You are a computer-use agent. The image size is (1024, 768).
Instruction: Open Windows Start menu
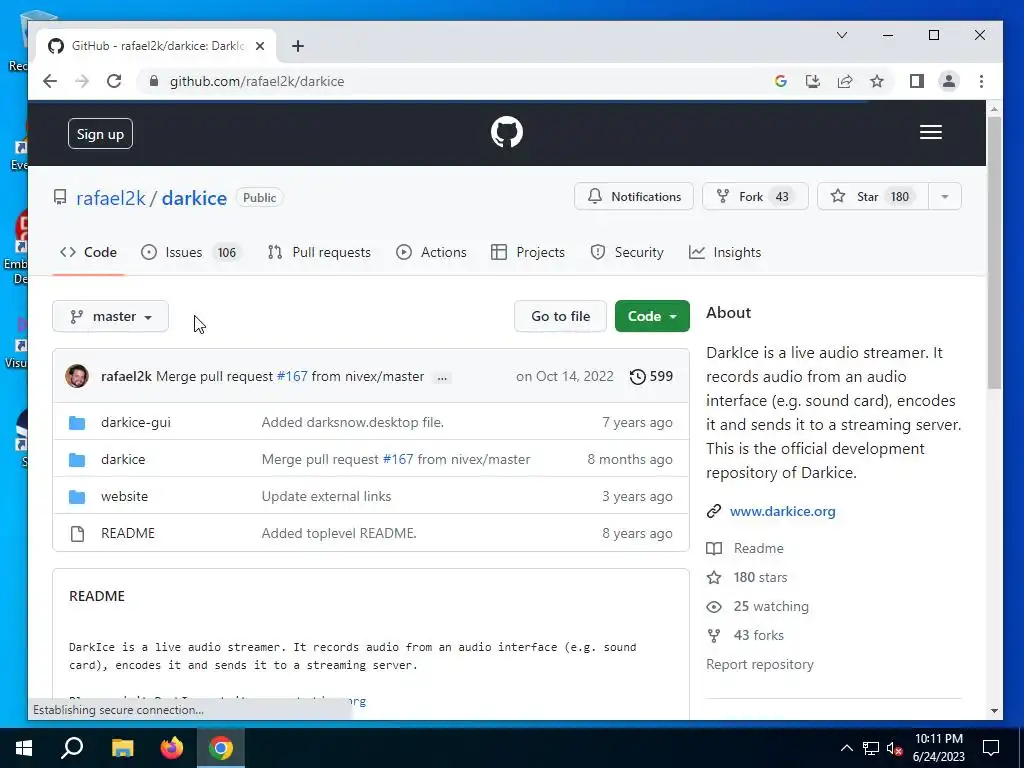click(24, 748)
